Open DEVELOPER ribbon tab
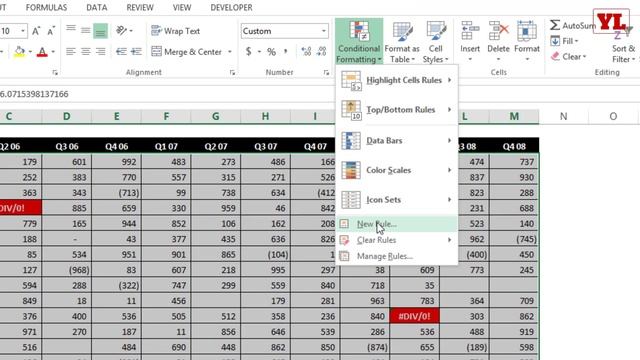This screenshot has height=360, width=640. (231, 7)
